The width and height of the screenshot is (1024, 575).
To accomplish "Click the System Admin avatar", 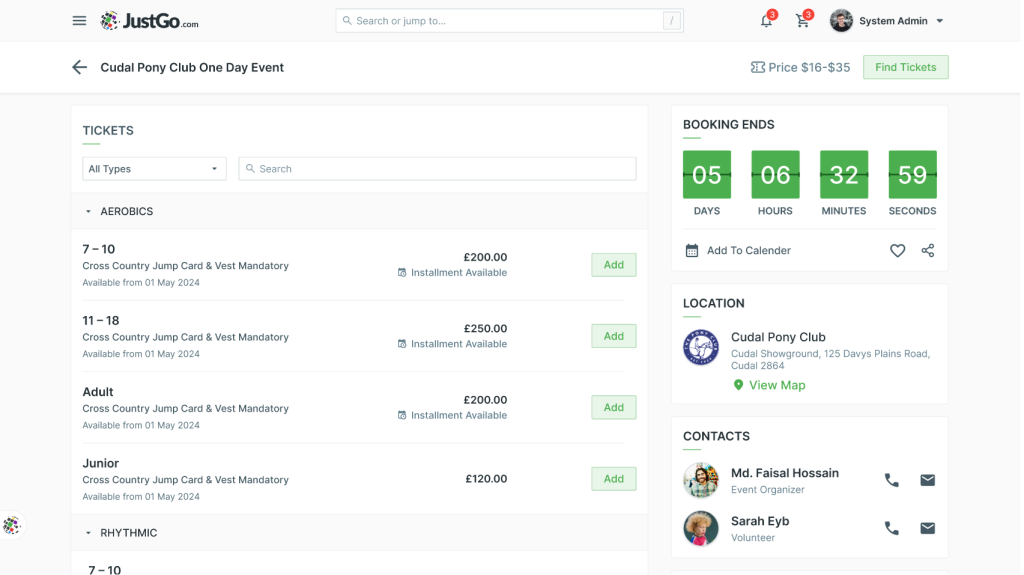I will (841, 21).
